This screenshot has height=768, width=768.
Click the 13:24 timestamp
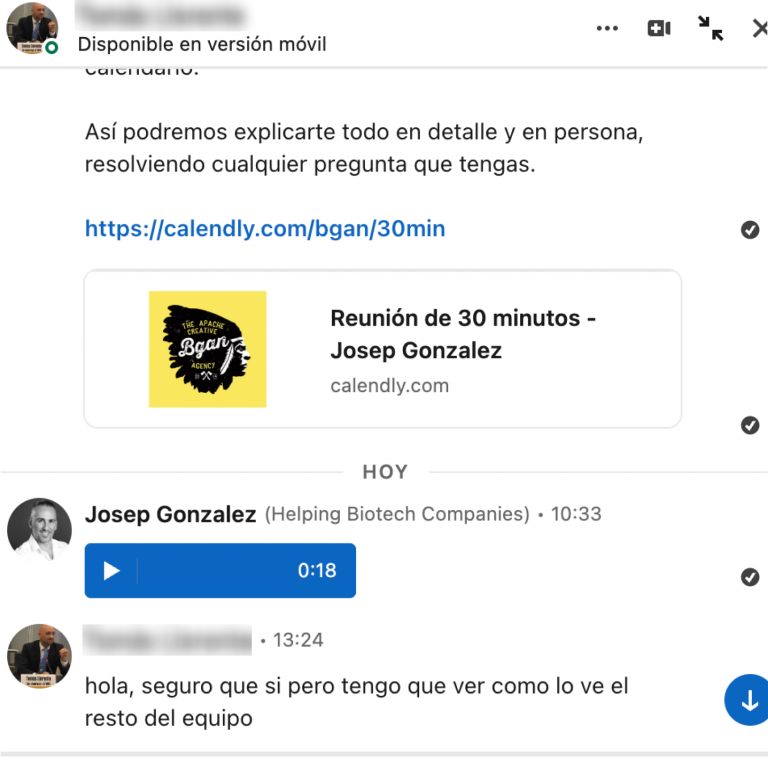(298, 640)
